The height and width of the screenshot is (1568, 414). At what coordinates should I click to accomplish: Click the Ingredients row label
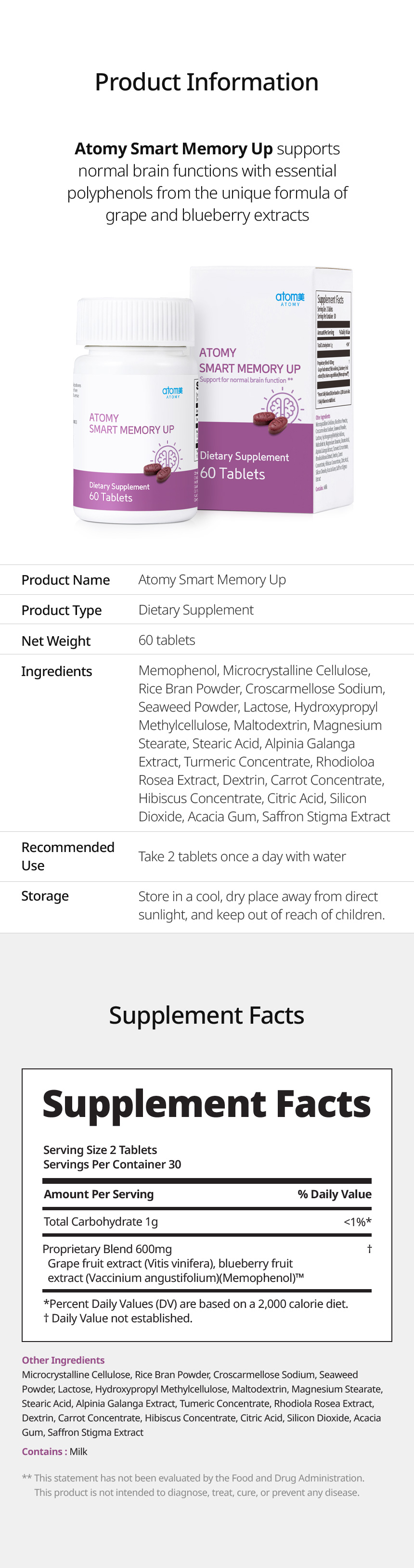(x=57, y=671)
